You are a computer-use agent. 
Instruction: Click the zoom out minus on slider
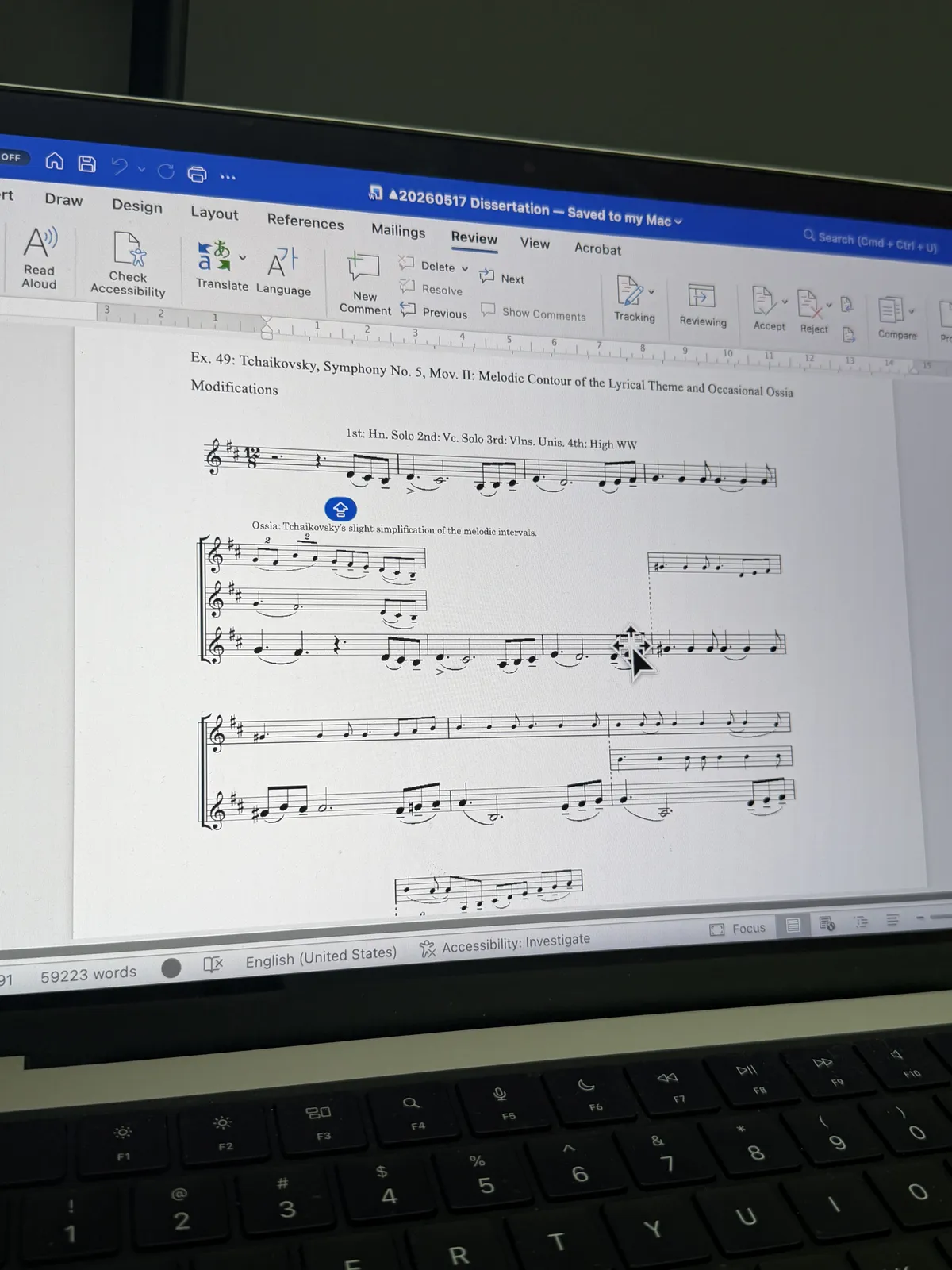pyautogui.click(x=921, y=918)
